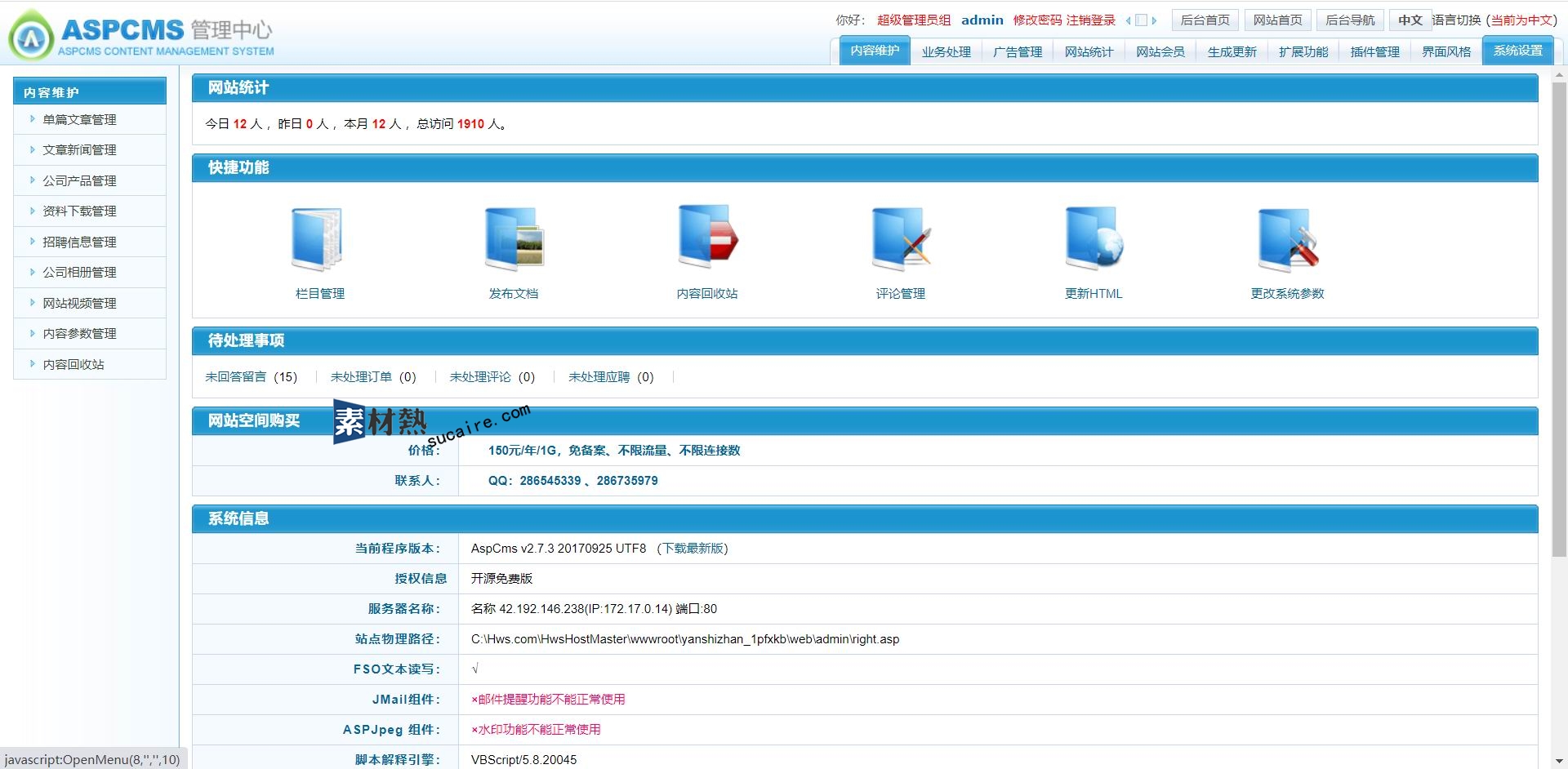The height and width of the screenshot is (769, 1568).
Task: Open 资料下载管理 in sidebar
Action: (79, 211)
